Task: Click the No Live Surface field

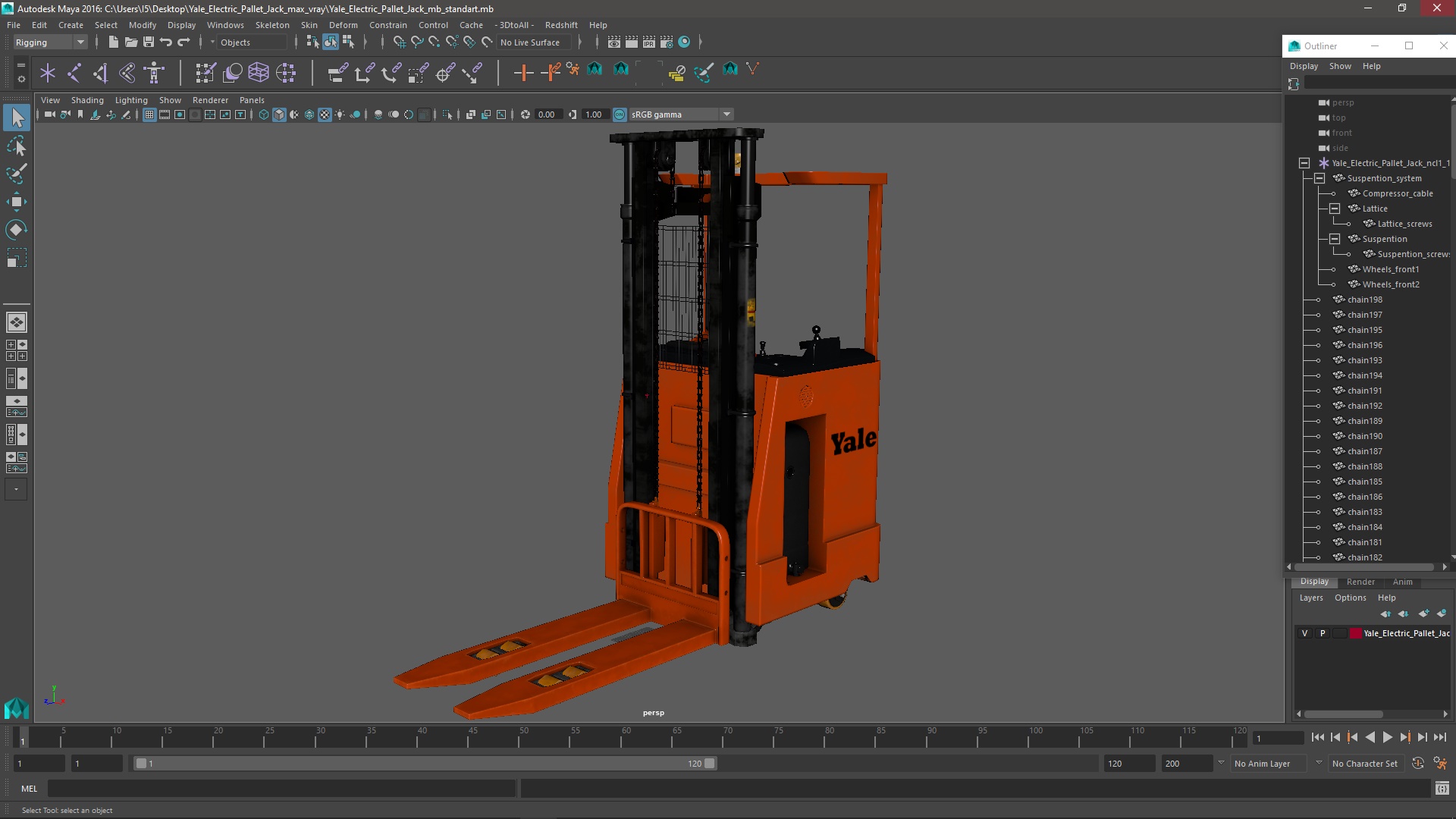Action: pyautogui.click(x=535, y=42)
